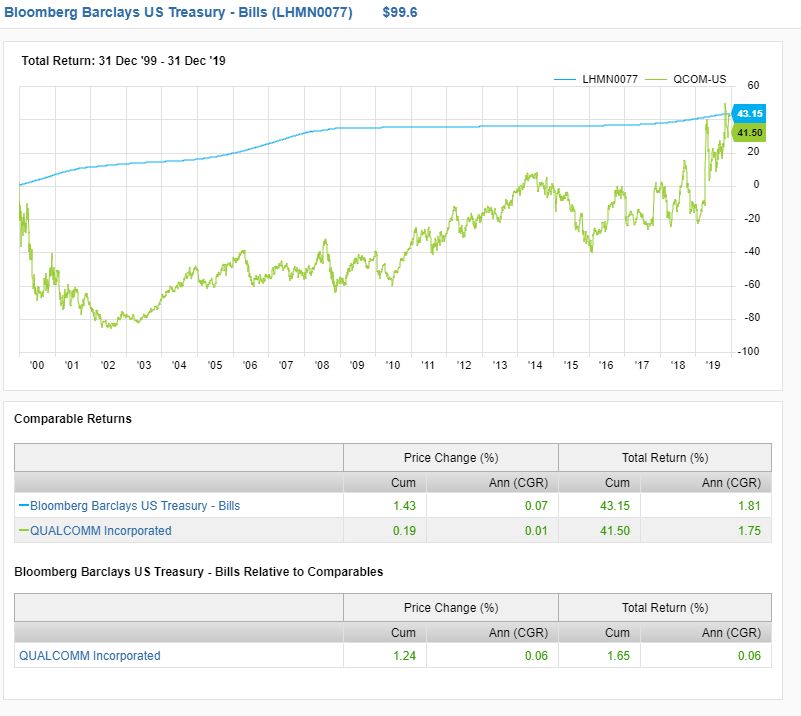Click the green line marker beside QUALCOMM row
Screen dimensions: 801x716
pyautogui.click(x=23, y=531)
